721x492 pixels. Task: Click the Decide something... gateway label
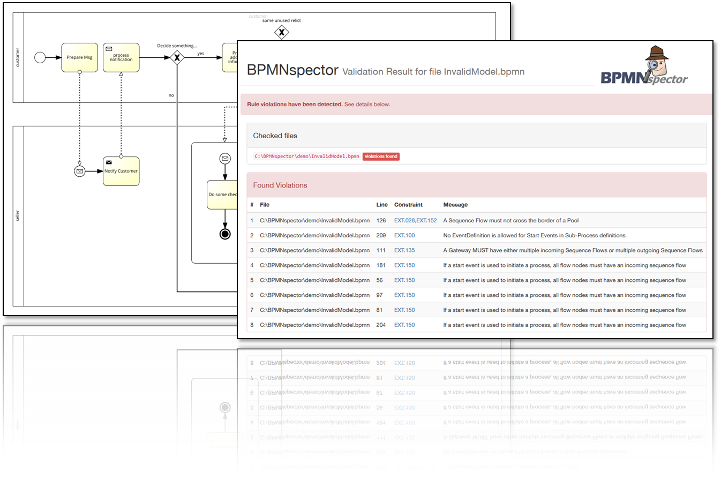(x=177, y=46)
